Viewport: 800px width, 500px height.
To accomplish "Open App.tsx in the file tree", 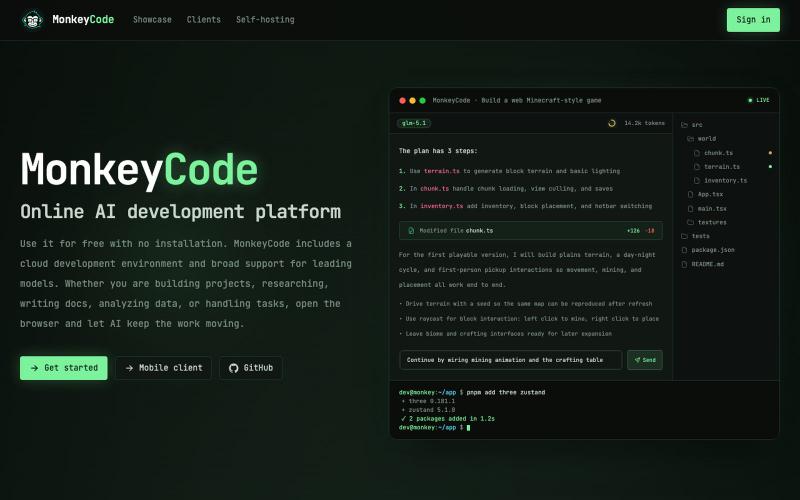I will point(705,194).
